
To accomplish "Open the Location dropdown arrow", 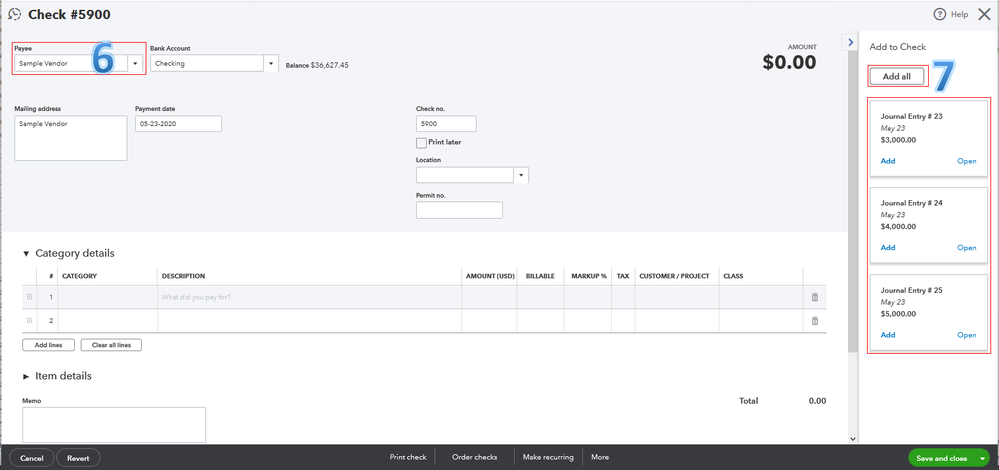I will tap(522, 175).
